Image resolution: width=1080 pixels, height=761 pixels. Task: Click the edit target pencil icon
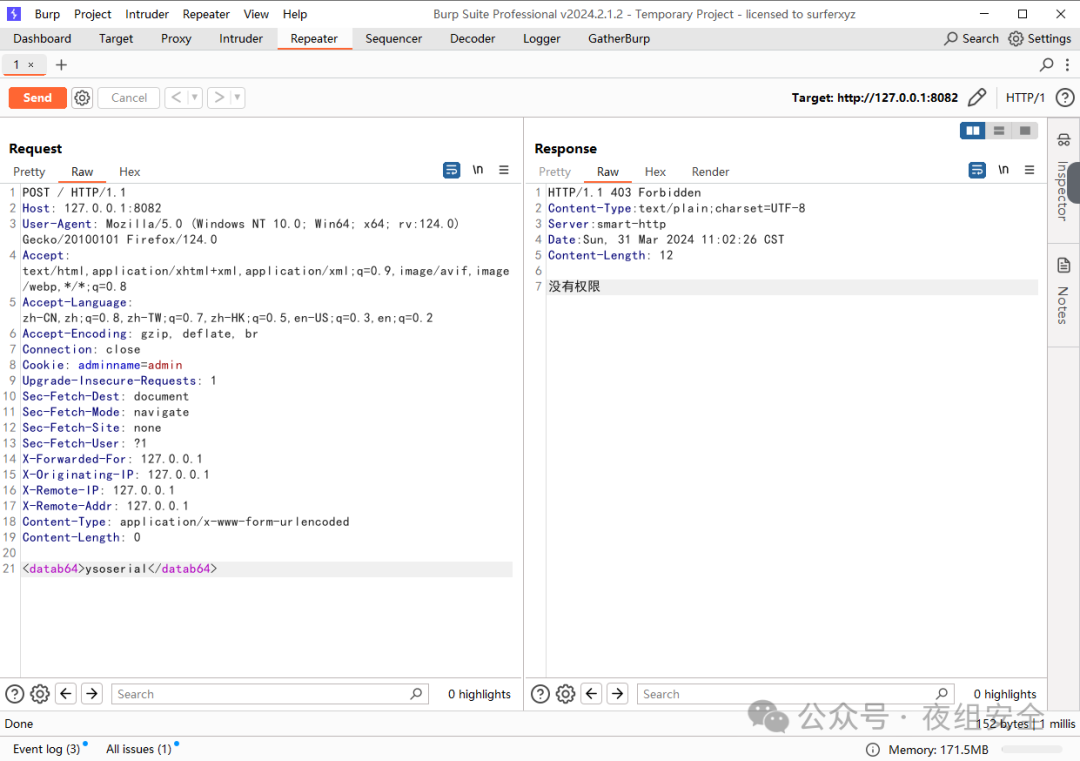pos(977,98)
